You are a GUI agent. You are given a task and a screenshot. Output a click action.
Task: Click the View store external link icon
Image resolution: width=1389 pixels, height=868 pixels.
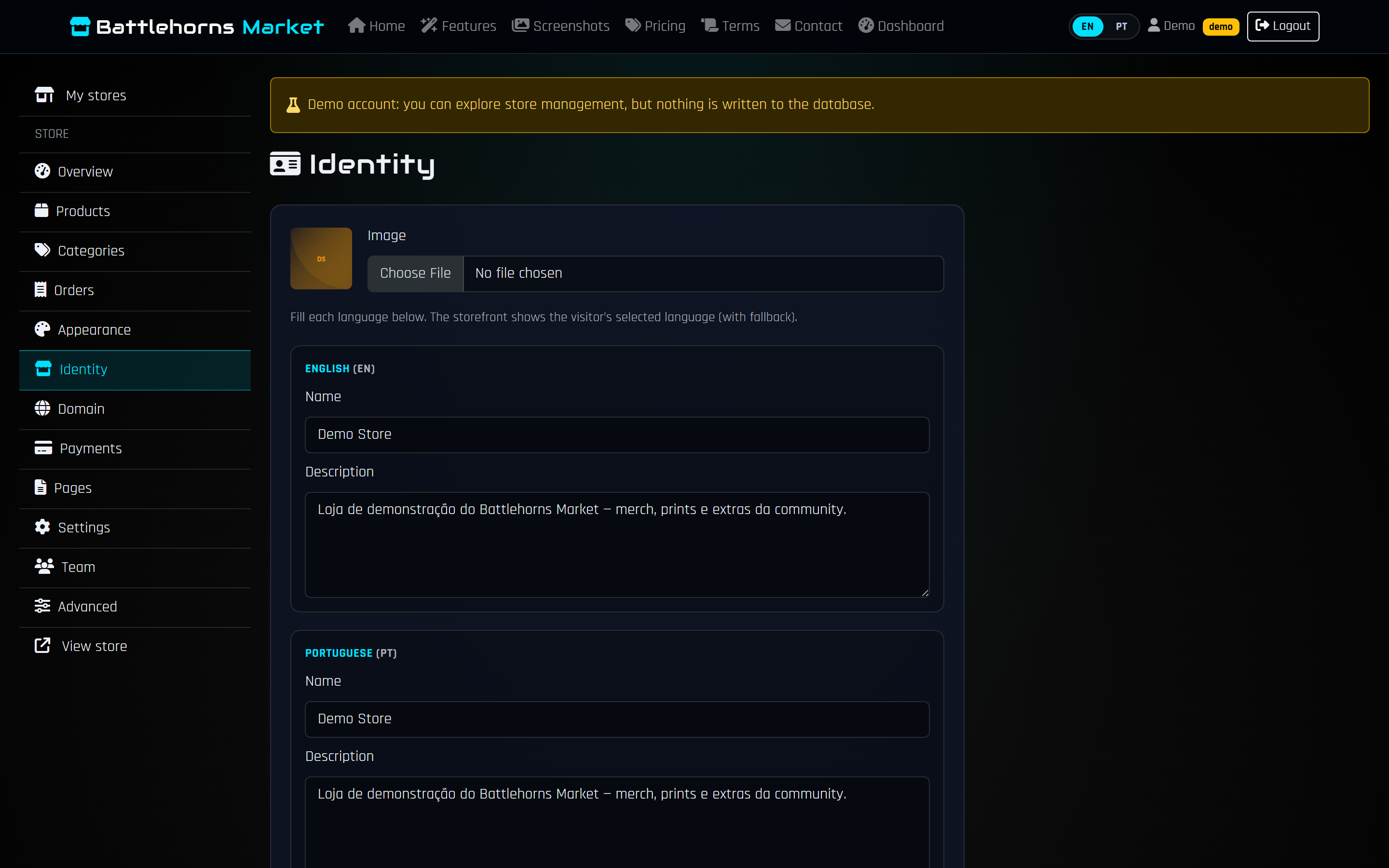tap(42, 646)
